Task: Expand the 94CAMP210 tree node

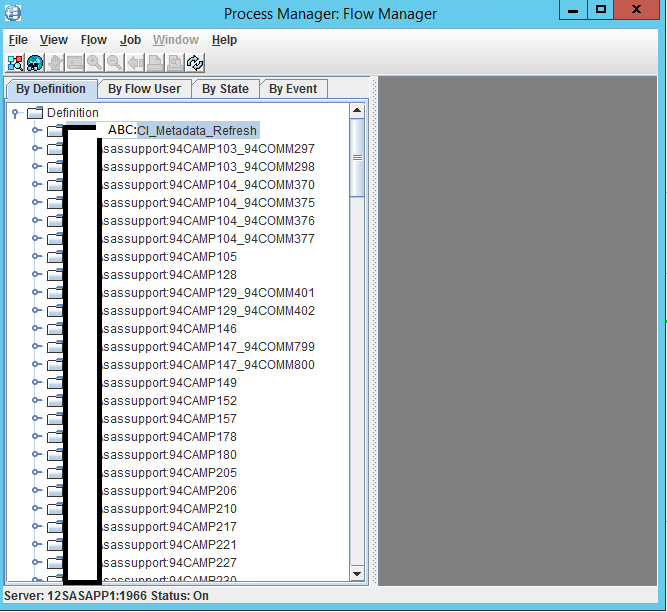Action: 37,508
